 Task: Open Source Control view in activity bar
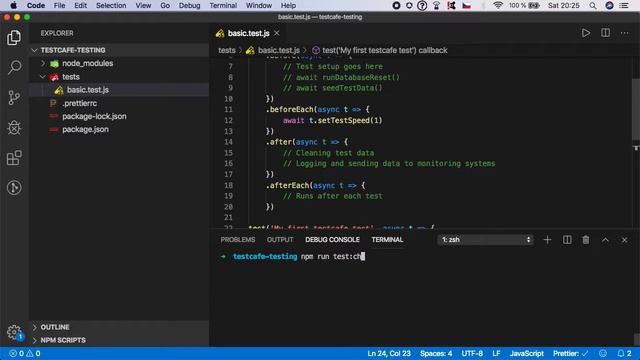14,98
